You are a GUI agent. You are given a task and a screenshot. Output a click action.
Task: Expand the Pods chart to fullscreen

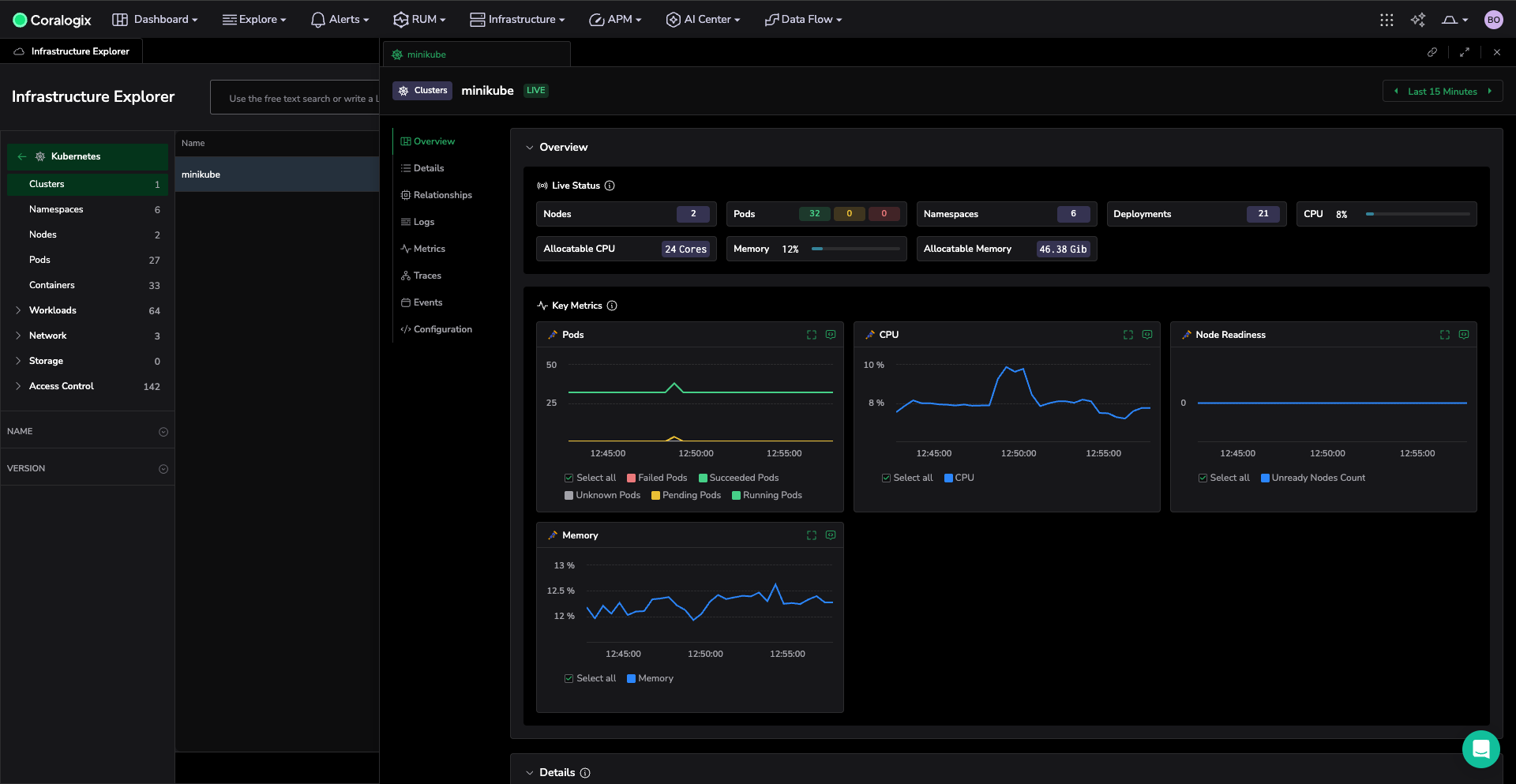pyautogui.click(x=812, y=335)
